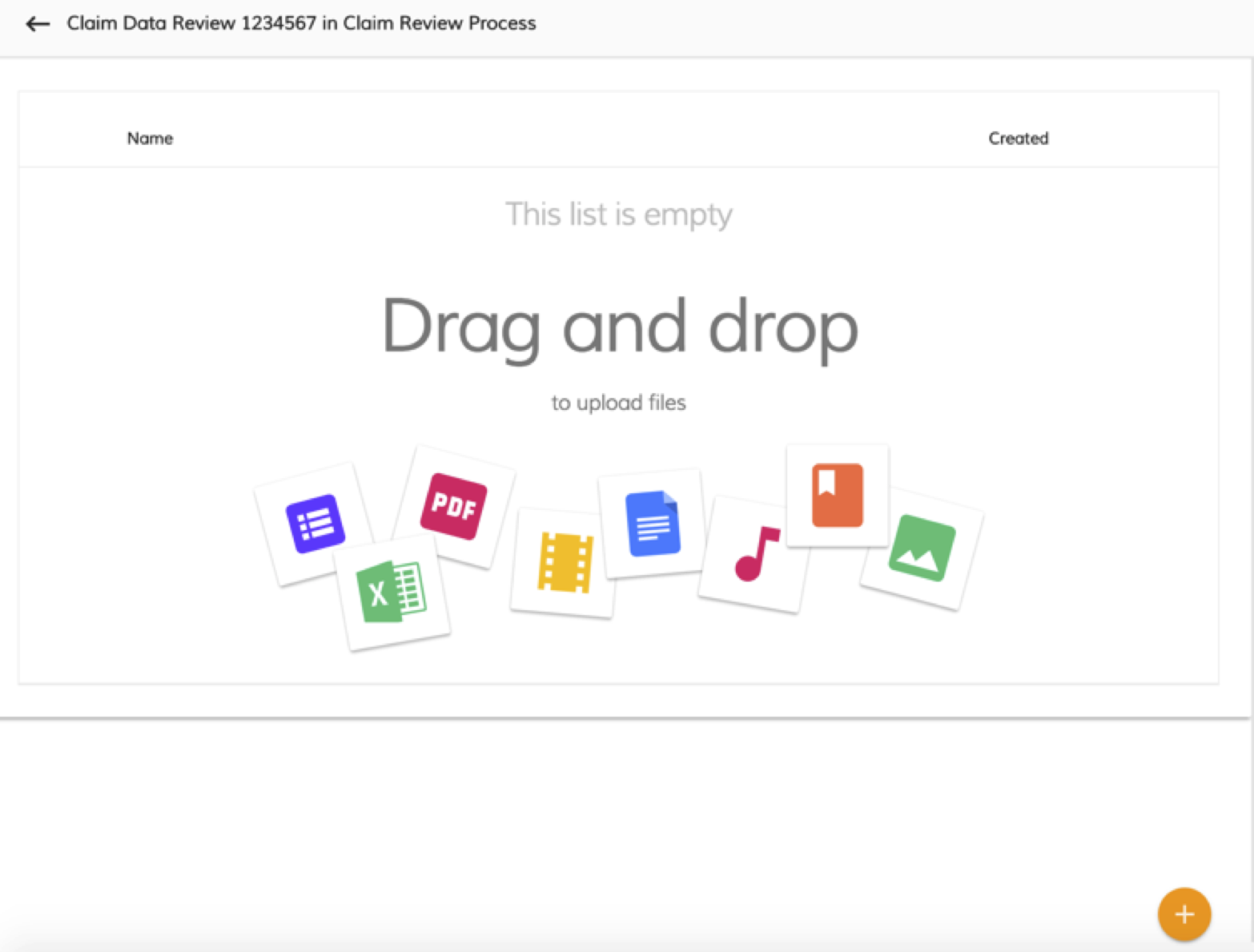Click the Claim Data Review 1234567 title
Viewport: 1254px width, 952px height.
tap(301, 23)
